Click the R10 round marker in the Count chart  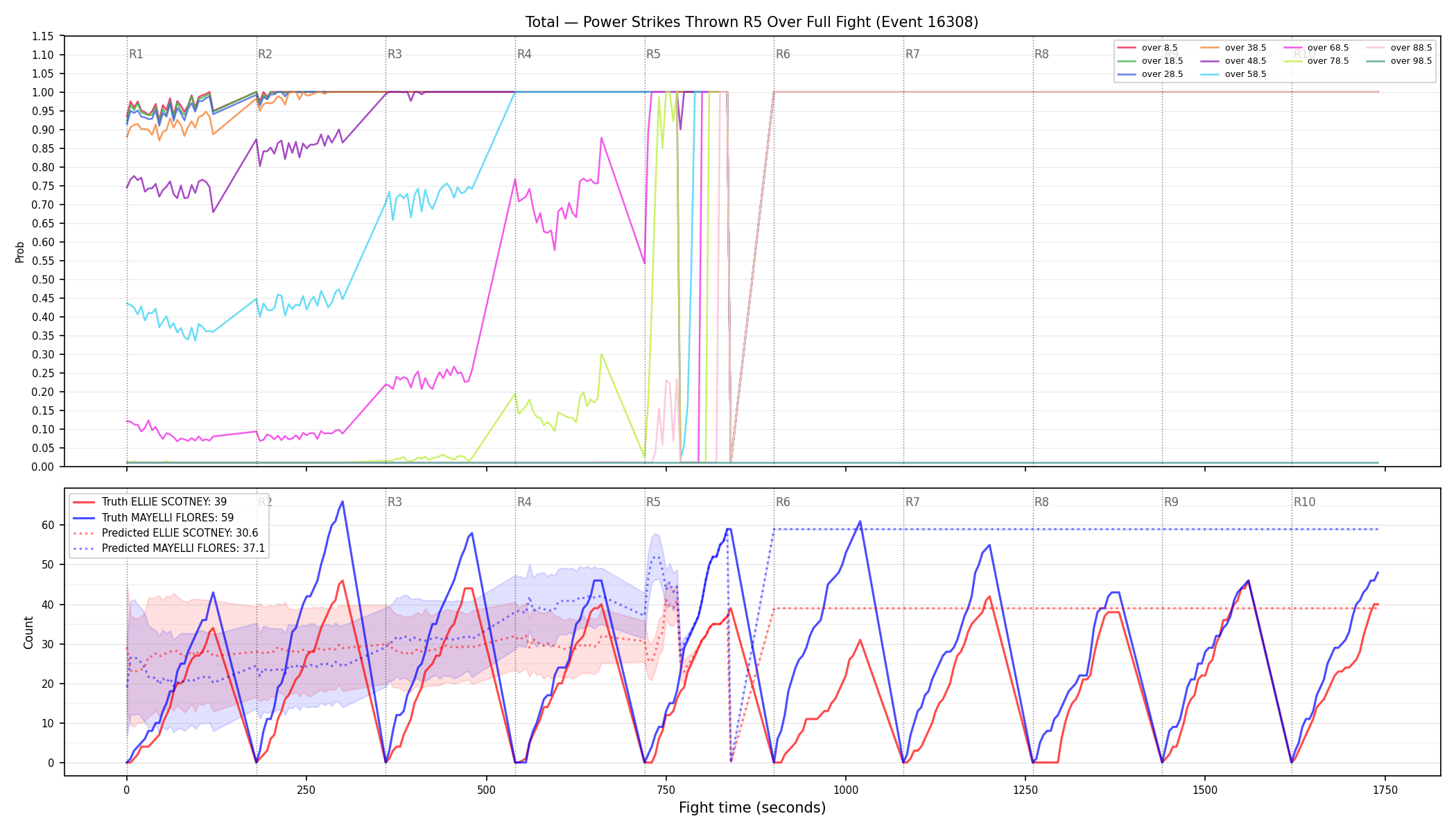(x=1304, y=502)
